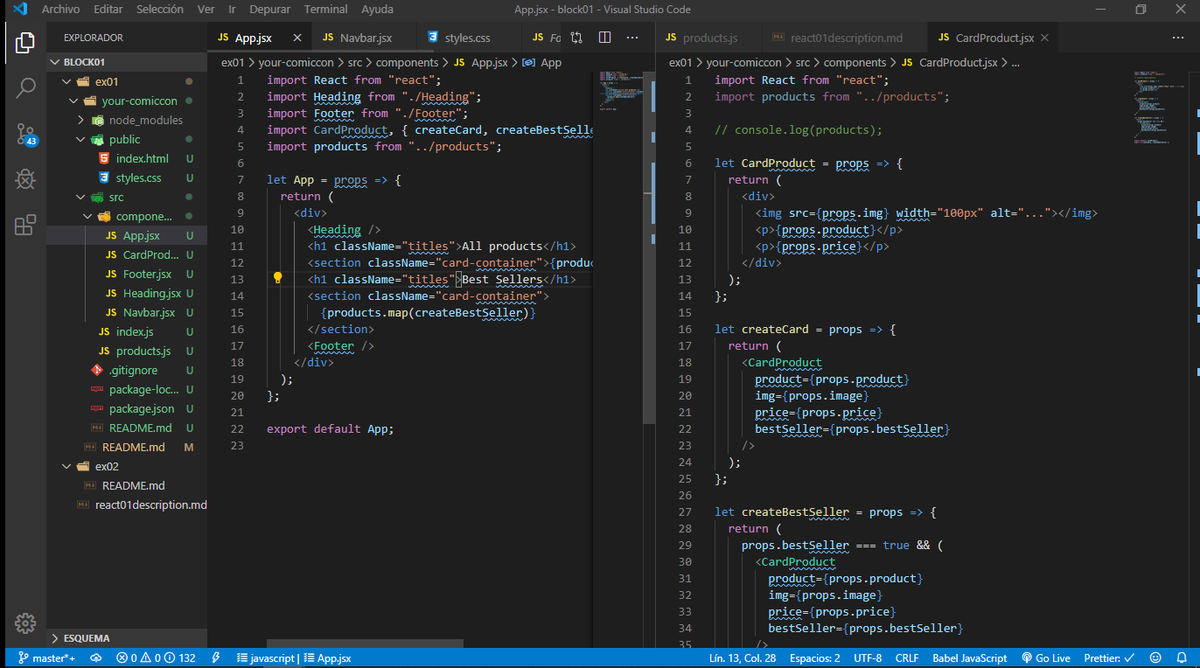The width and height of the screenshot is (1200, 668).
Task: Open the Terminal menu
Action: click(326, 9)
